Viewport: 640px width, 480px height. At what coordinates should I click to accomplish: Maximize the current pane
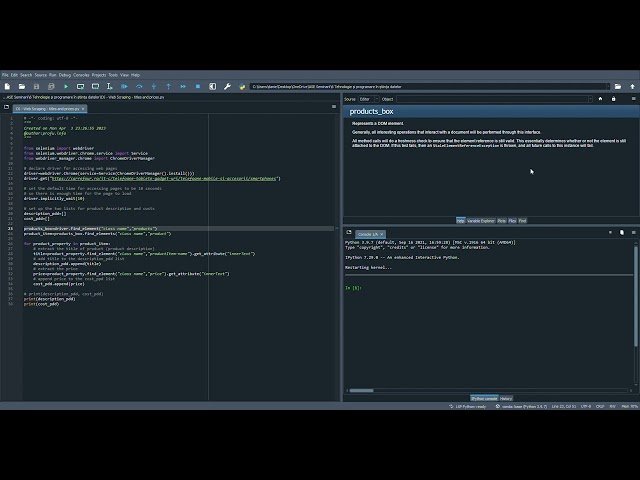point(213,87)
